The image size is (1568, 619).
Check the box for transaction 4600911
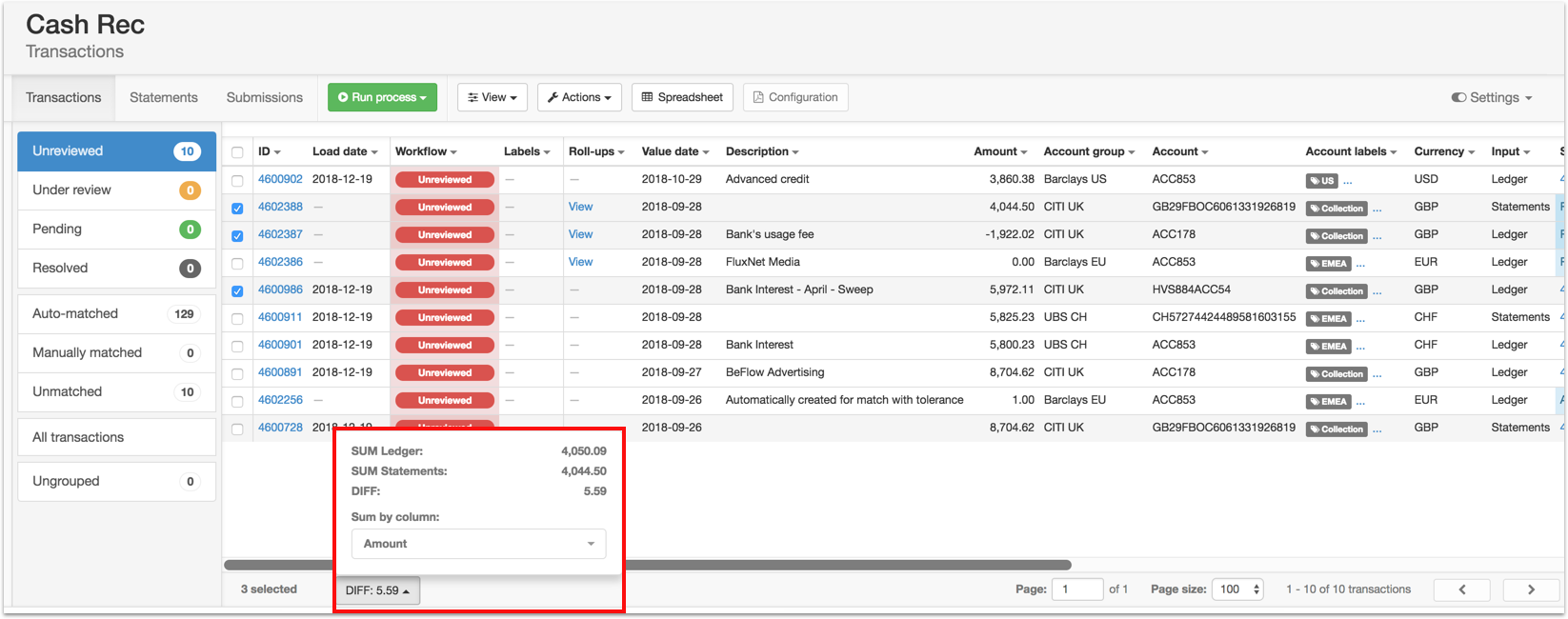[237, 318]
